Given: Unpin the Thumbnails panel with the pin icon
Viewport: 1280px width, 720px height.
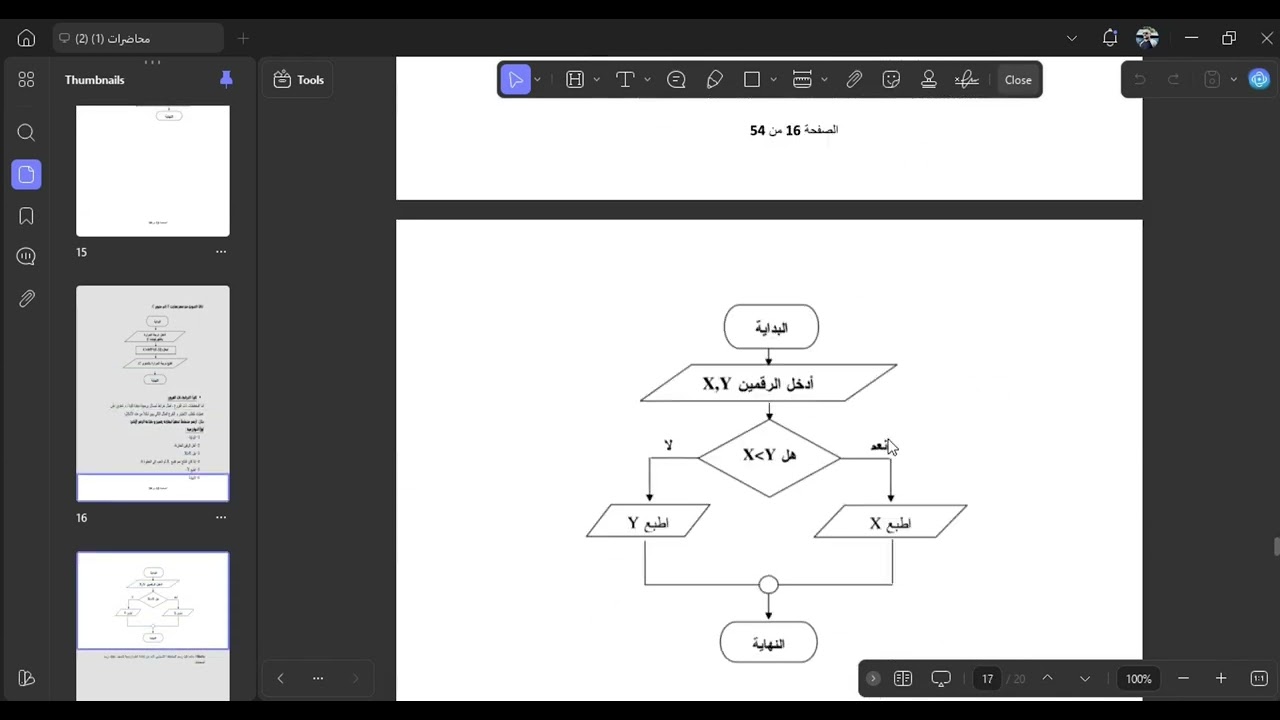Looking at the screenshot, I should [226, 80].
